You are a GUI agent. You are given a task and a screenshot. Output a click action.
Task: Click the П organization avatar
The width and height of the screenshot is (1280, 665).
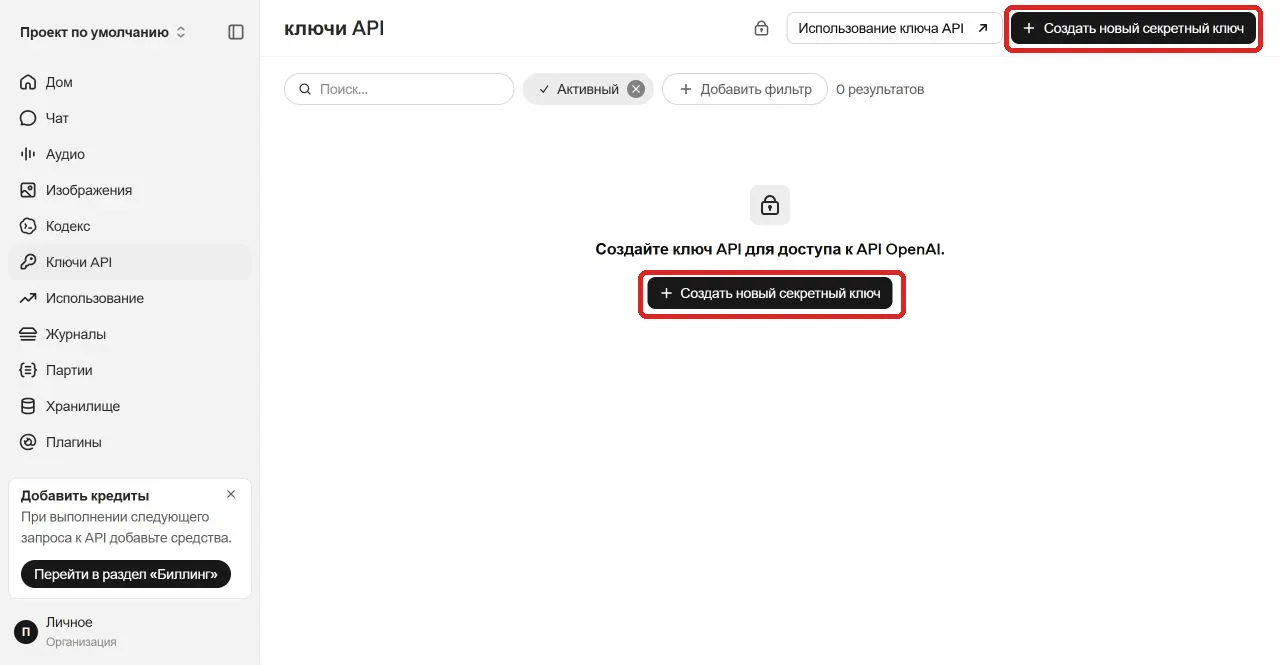(x=26, y=632)
